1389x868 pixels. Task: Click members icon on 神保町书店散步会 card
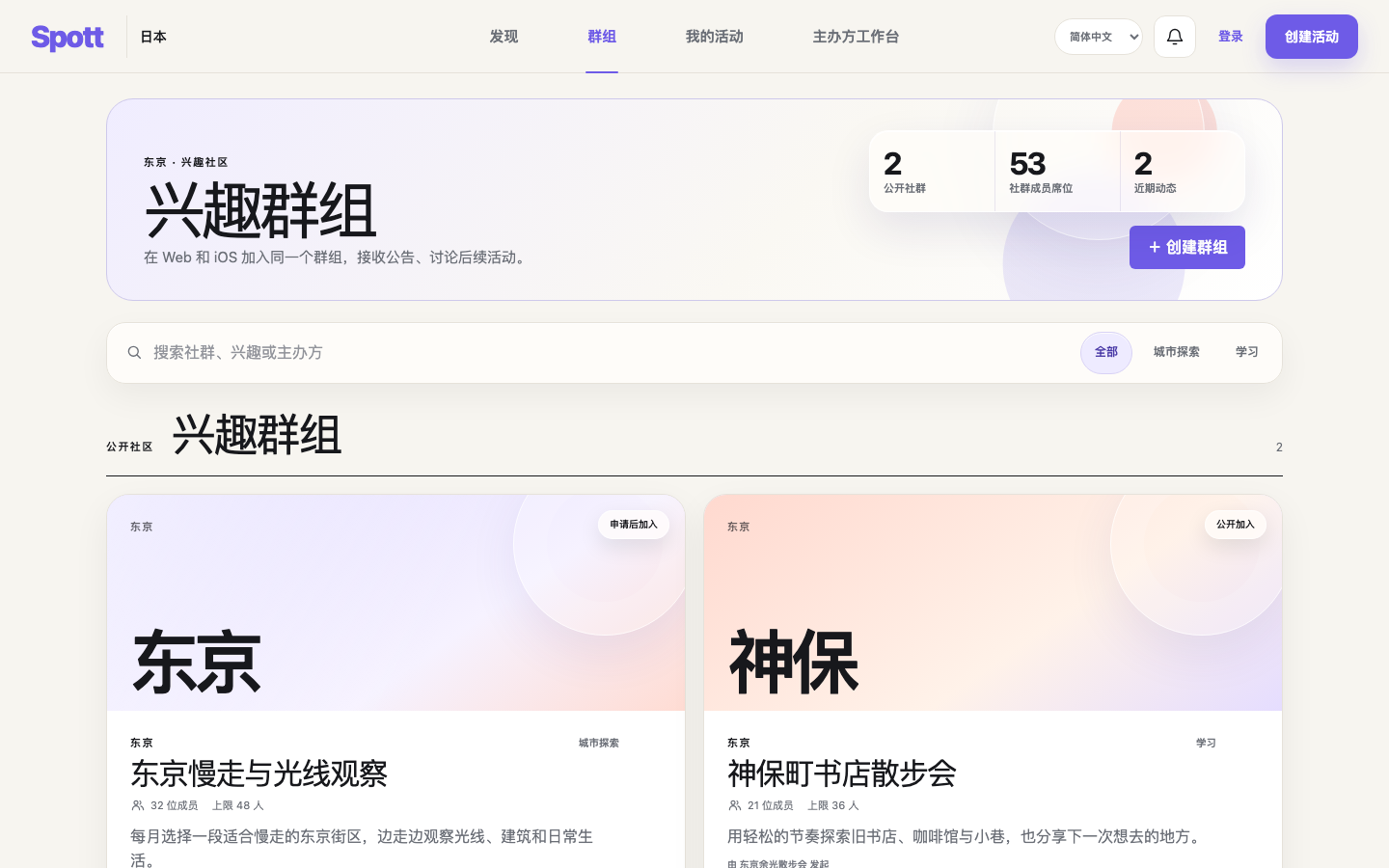click(735, 805)
